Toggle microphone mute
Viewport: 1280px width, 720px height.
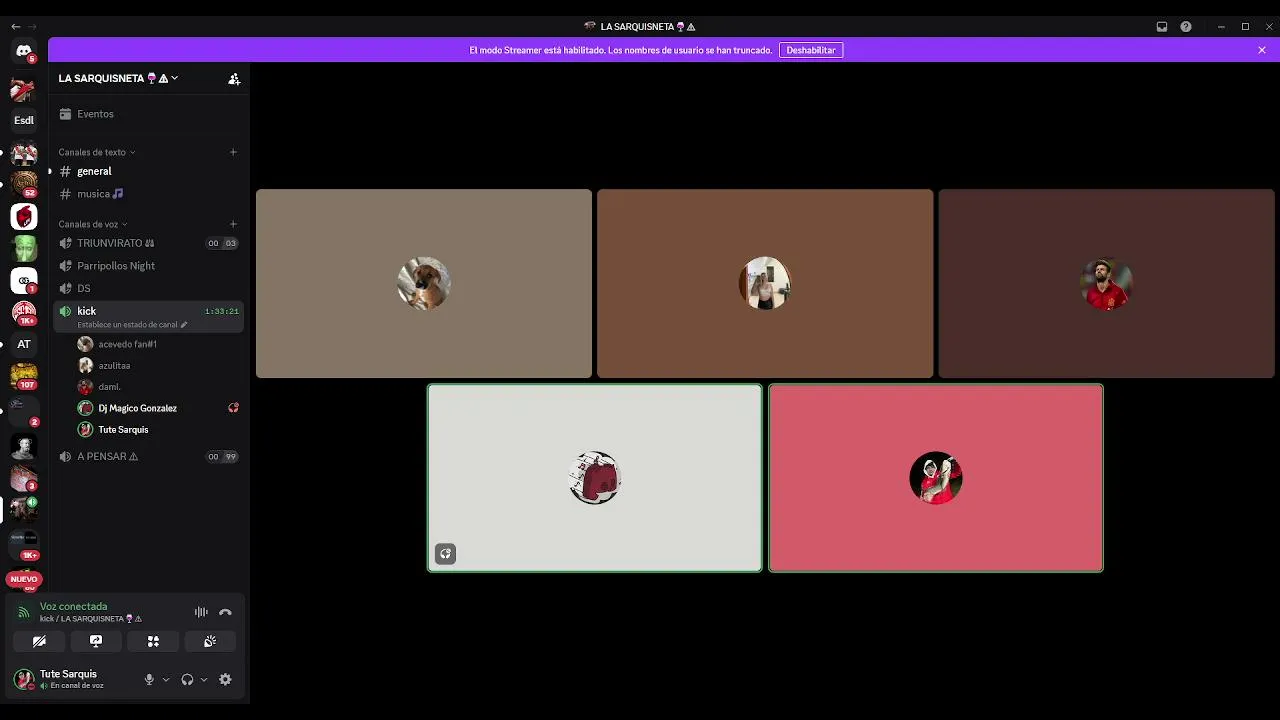tap(149, 679)
